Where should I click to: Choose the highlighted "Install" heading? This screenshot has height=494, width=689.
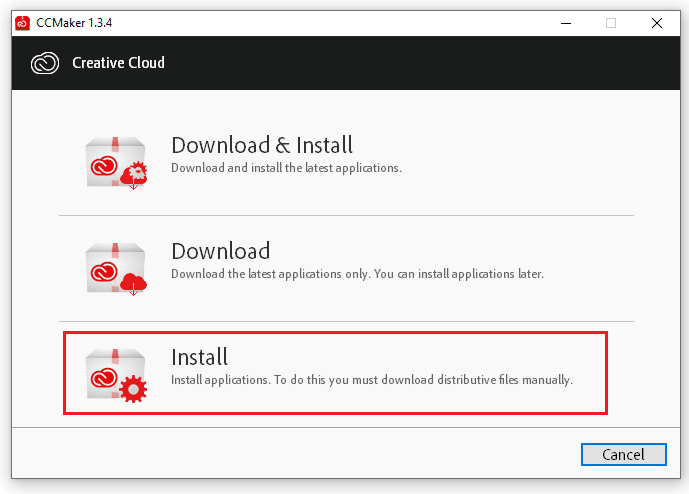click(x=200, y=357)
